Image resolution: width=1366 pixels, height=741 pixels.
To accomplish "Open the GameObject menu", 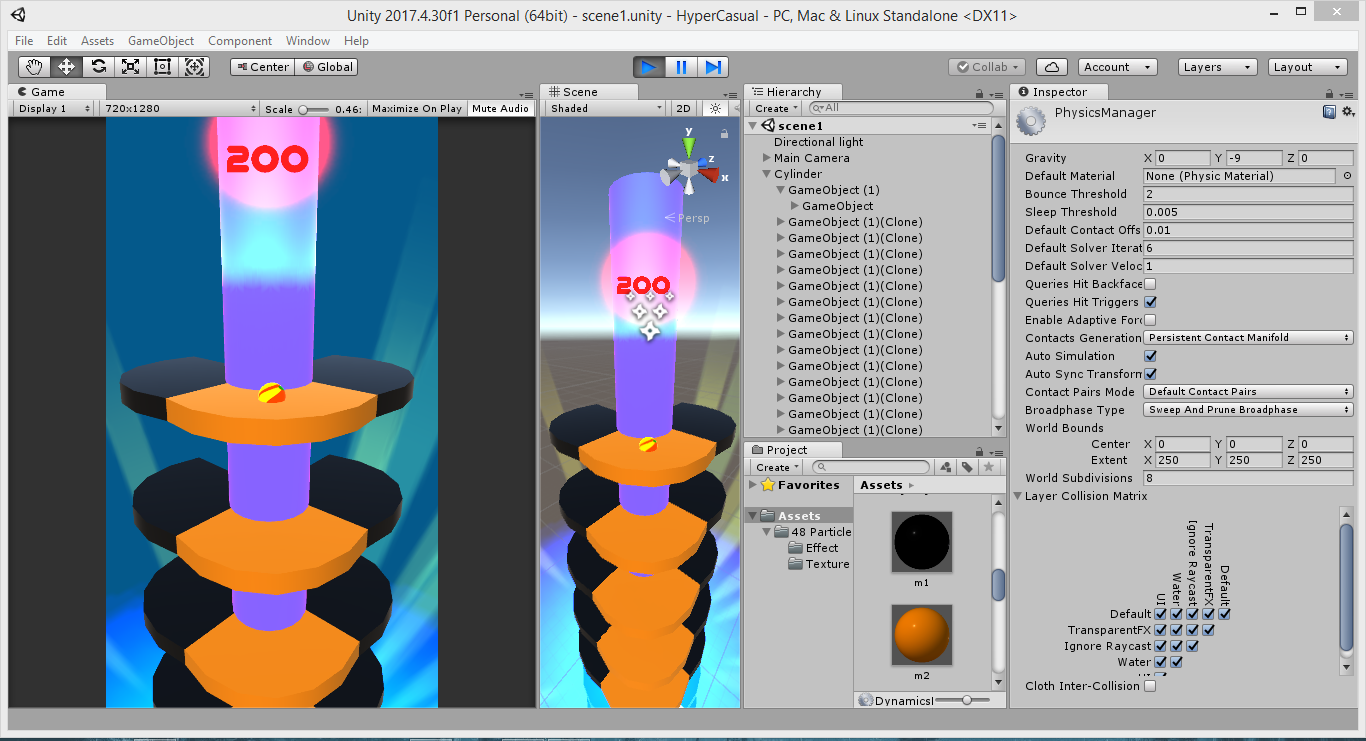I will 161,41.
